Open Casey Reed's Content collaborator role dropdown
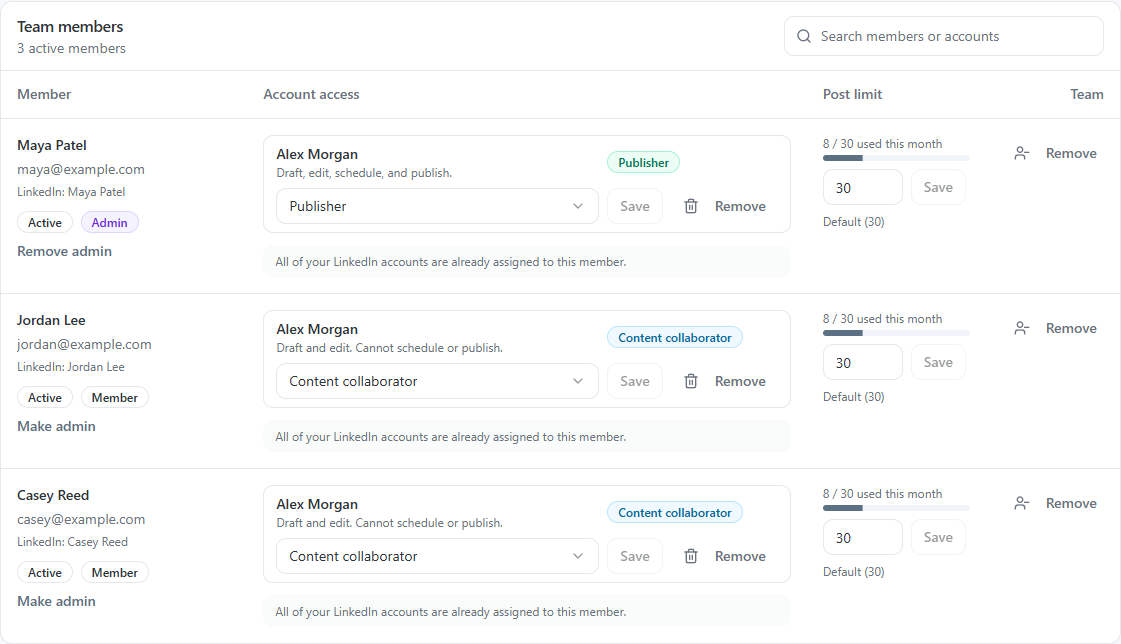 (437, 556)
